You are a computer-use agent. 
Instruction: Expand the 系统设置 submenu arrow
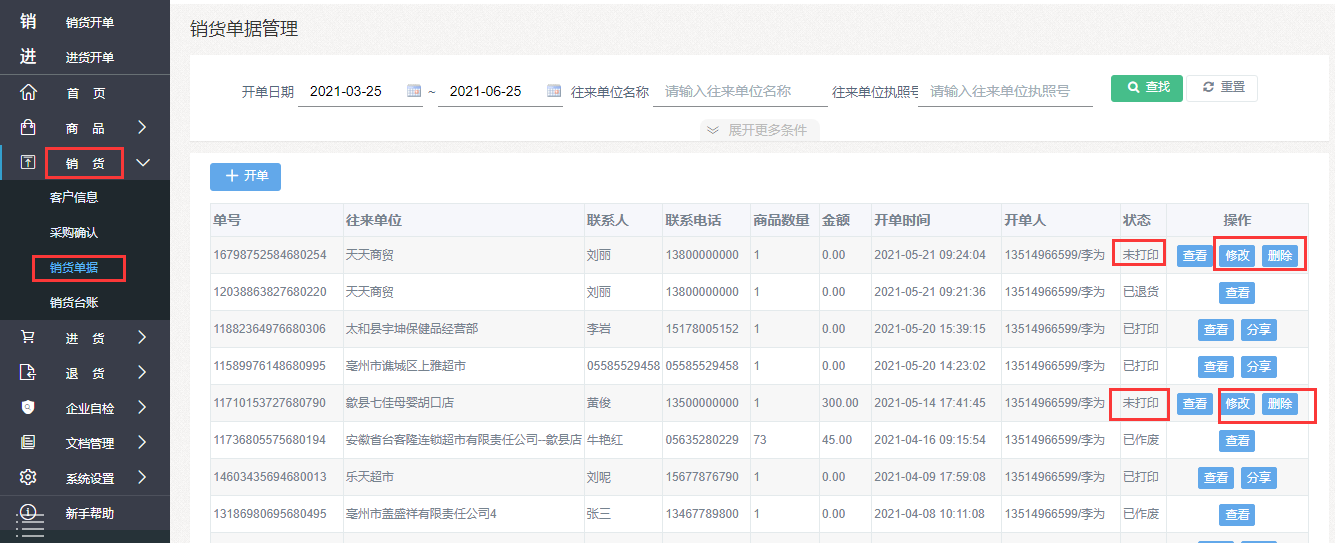click(x=142, y=477)
